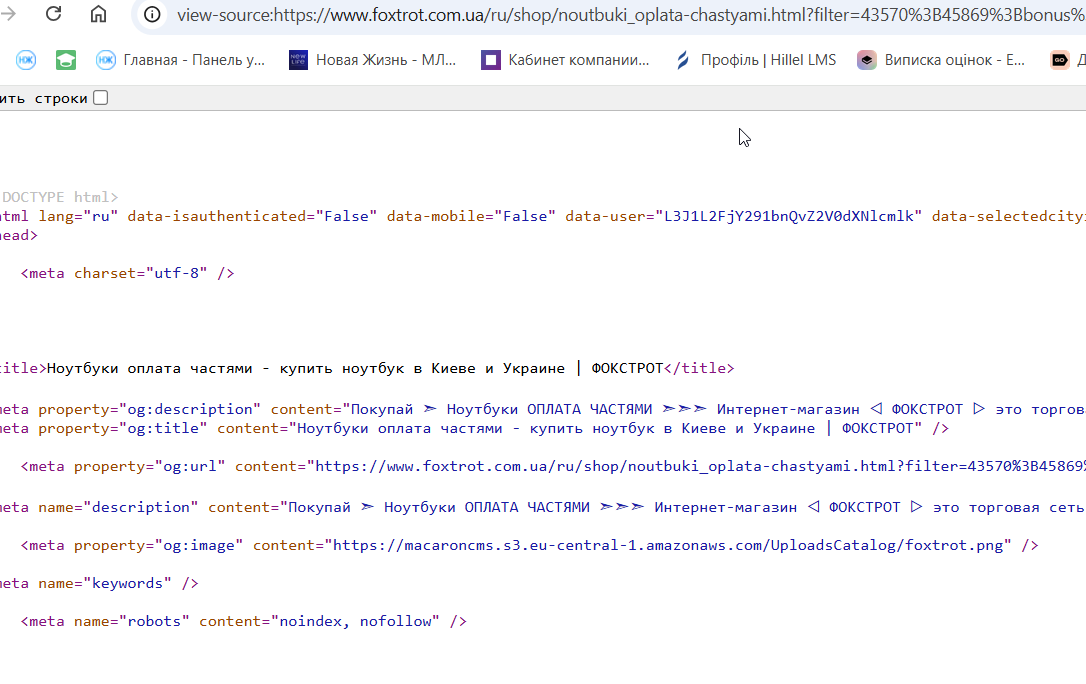Viewport: 1086px width, 684px height.
Task: Click the og:image property attribute
Action: [x=159, y=546]
